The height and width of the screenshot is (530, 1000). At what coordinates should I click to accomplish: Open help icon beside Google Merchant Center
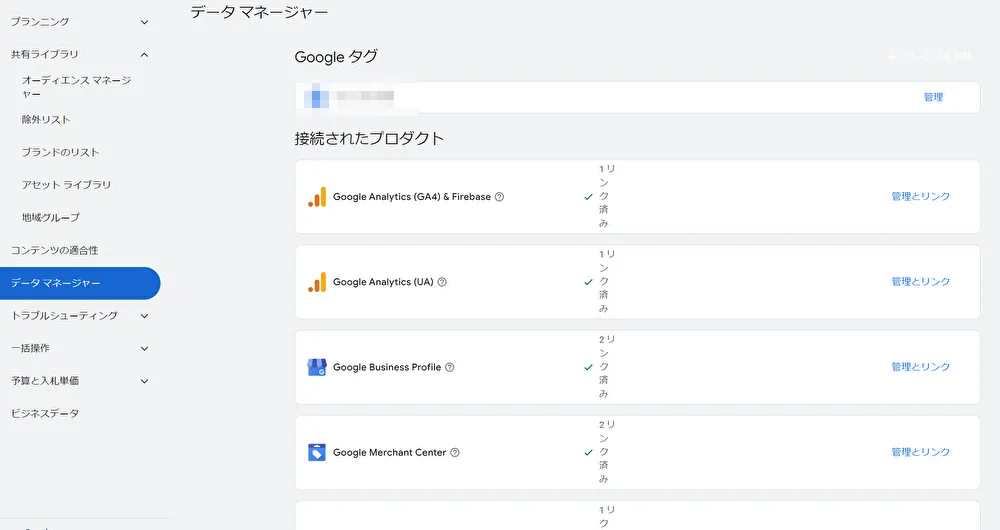[x=455, y=452]
